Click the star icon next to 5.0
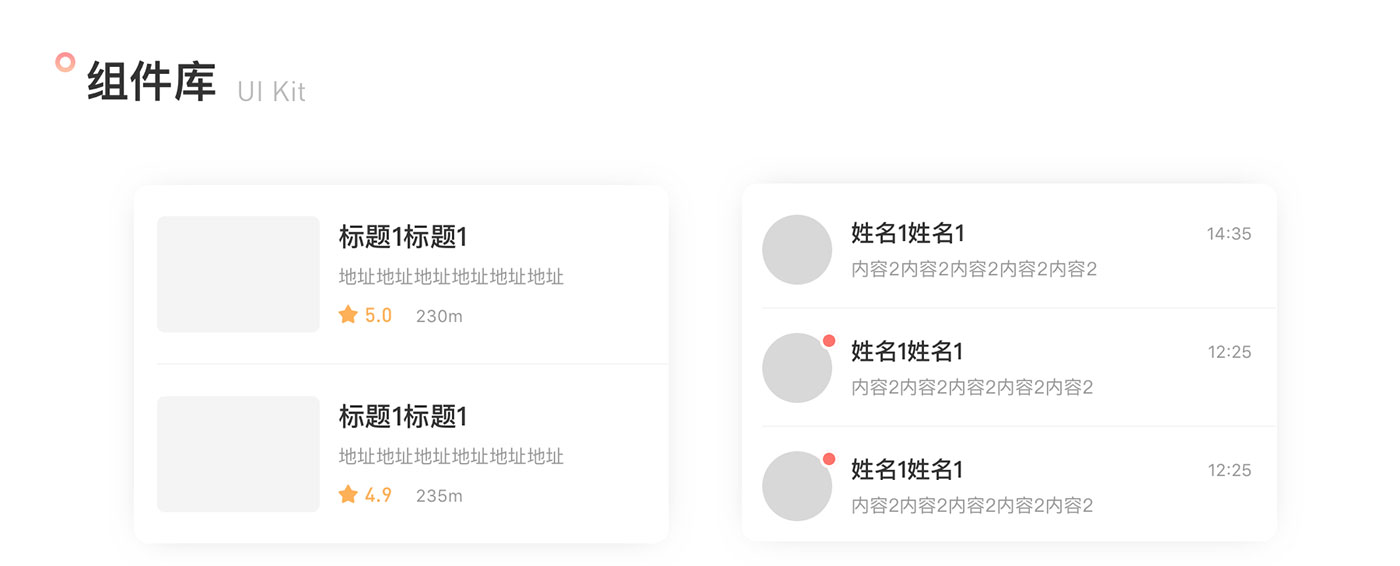1400x566 pixels. coord(348,315)
